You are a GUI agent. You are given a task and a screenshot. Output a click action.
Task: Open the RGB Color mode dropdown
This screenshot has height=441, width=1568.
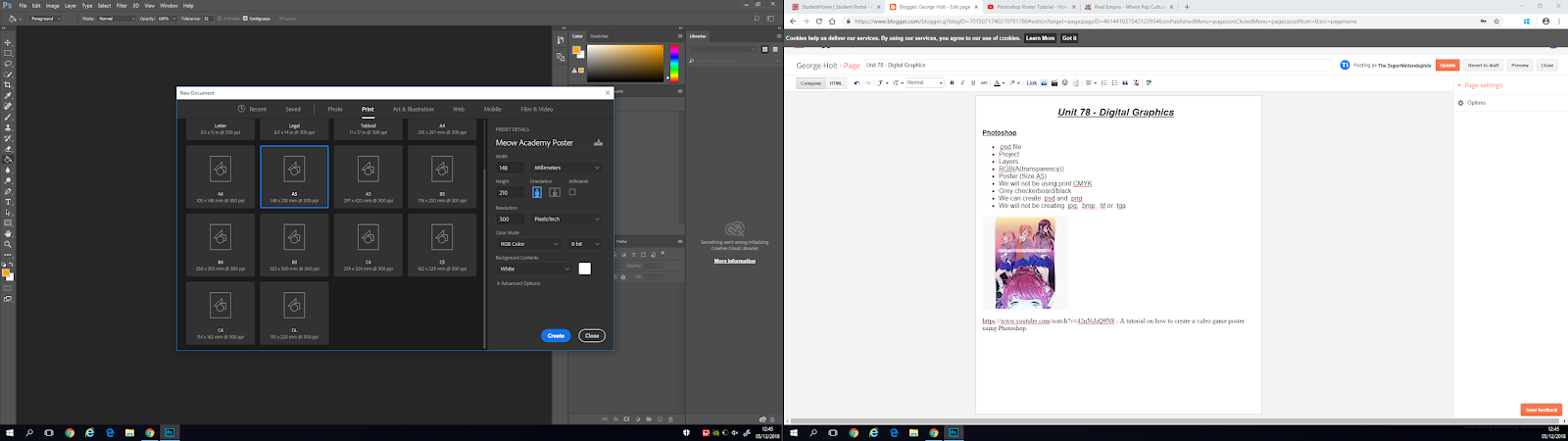528,244
